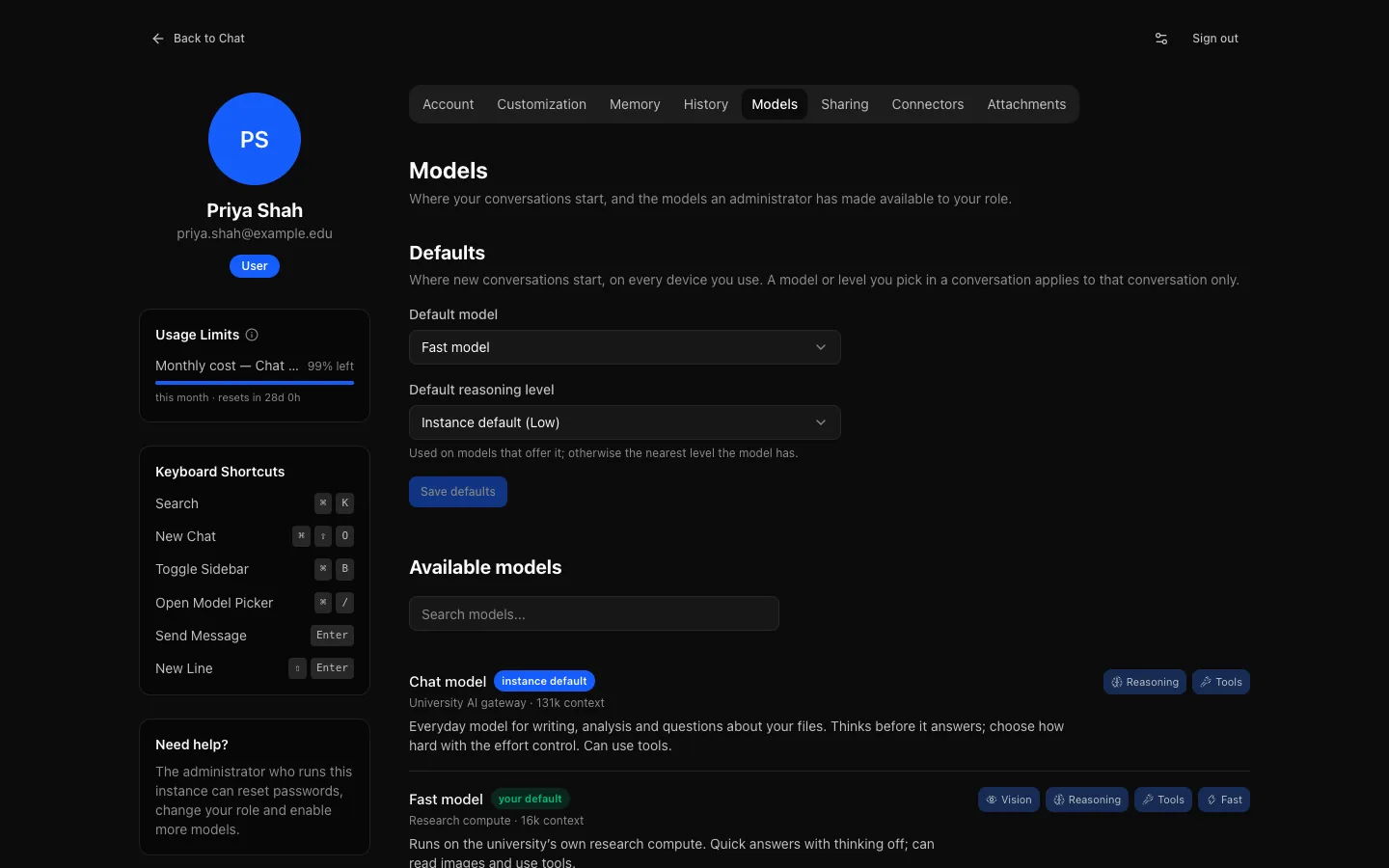This screenshot has width=1389, height=868.
Task: Open the Attachments tab
Action: pos(1026,104)
